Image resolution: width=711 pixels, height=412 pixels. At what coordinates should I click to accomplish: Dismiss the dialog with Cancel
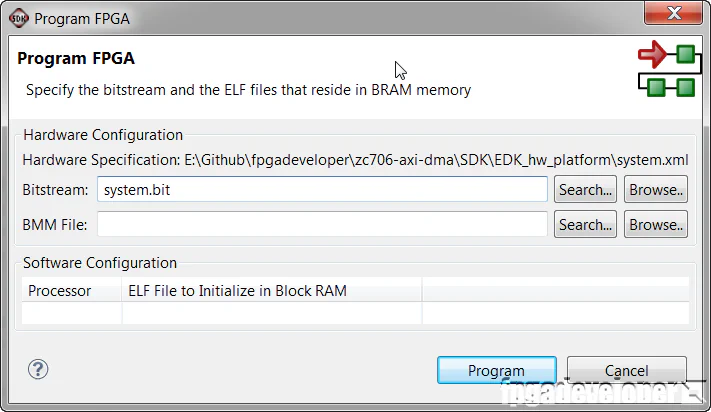click(626, 370)
